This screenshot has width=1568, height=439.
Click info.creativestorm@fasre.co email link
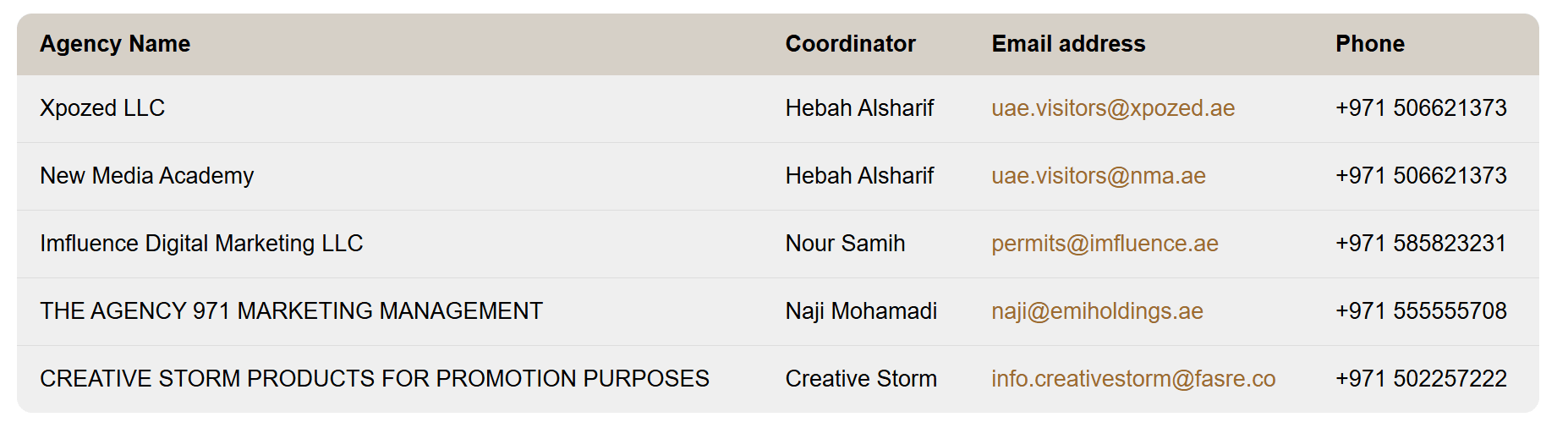(1132, 379)
